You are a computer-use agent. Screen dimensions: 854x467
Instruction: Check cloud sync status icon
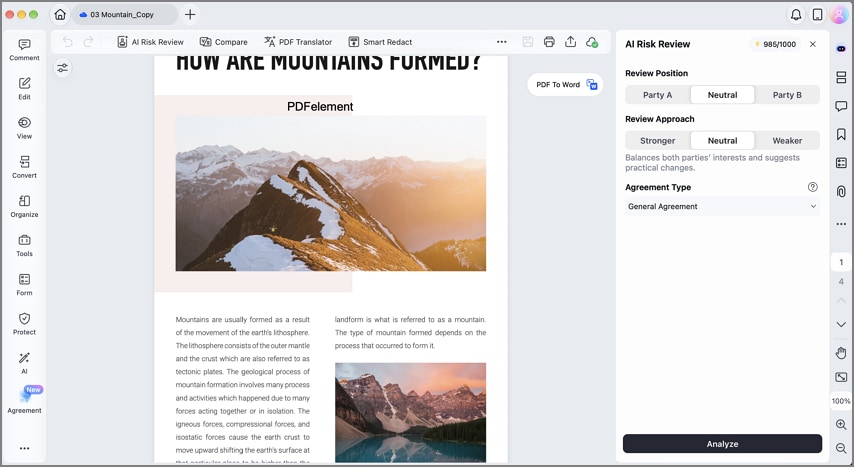(x=592, y=42)
